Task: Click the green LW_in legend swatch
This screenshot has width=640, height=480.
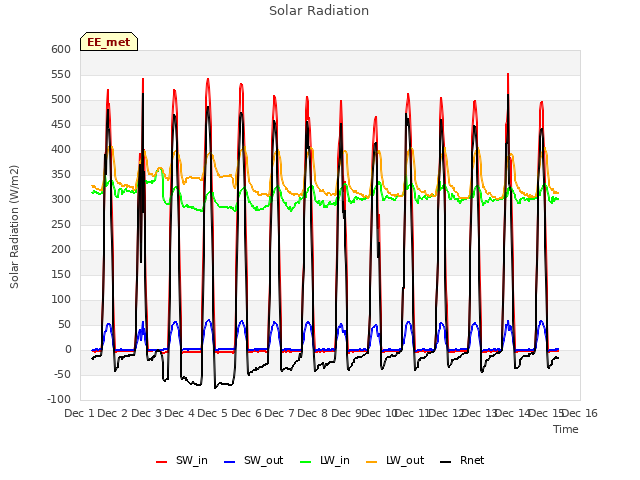Action: pyautogui.click(x=306, y=462)
